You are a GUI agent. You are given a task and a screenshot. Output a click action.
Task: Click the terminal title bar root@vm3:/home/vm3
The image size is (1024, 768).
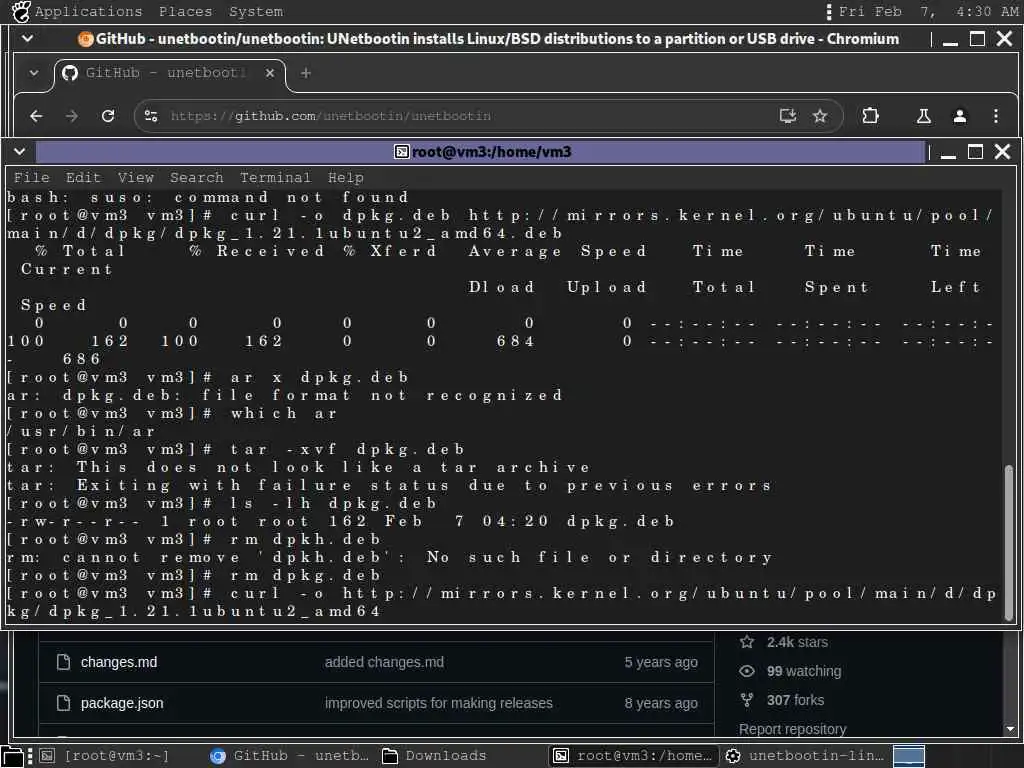482,152
